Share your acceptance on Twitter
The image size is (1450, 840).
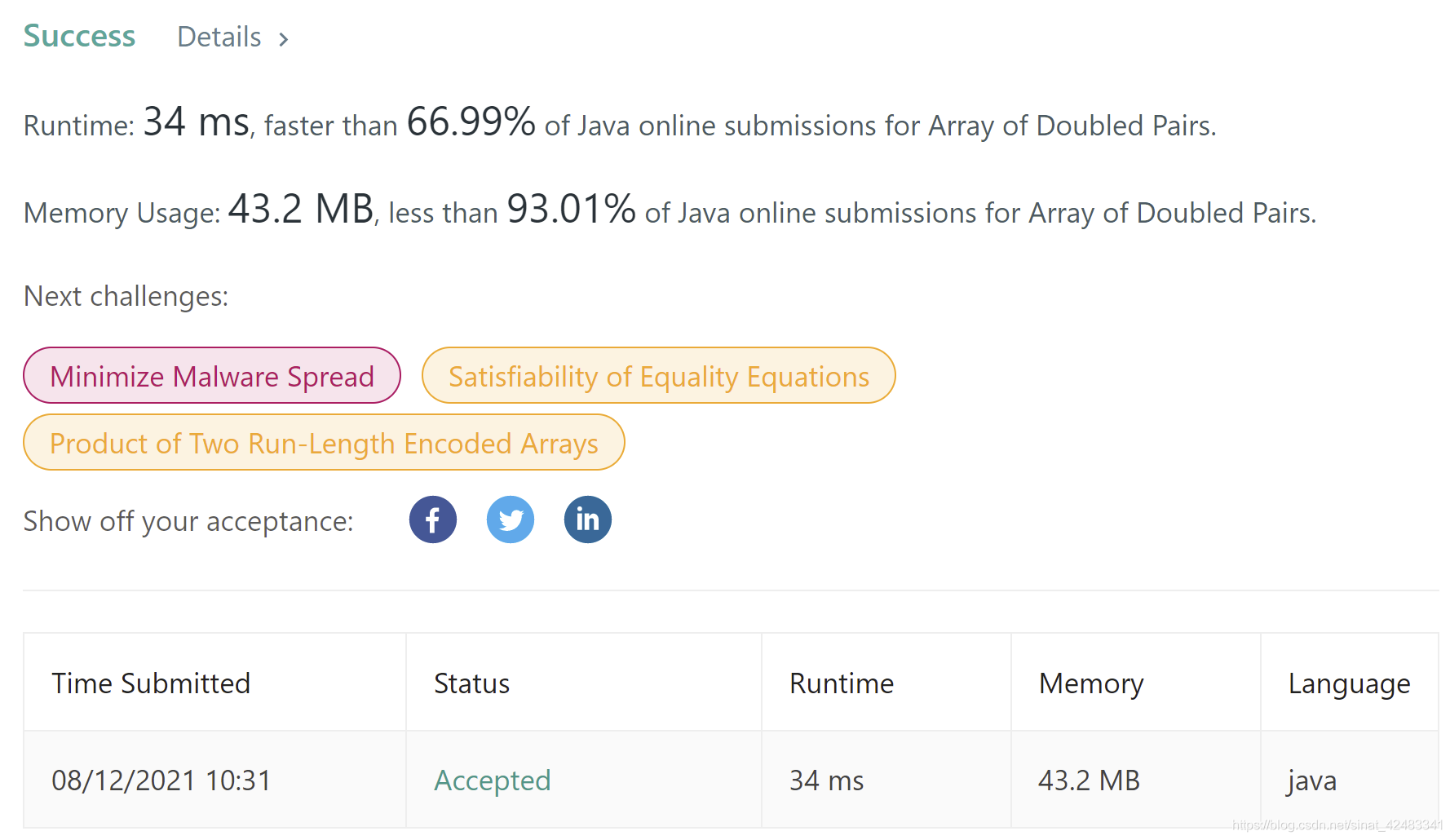pyautogui.click(x=511, y=519)
